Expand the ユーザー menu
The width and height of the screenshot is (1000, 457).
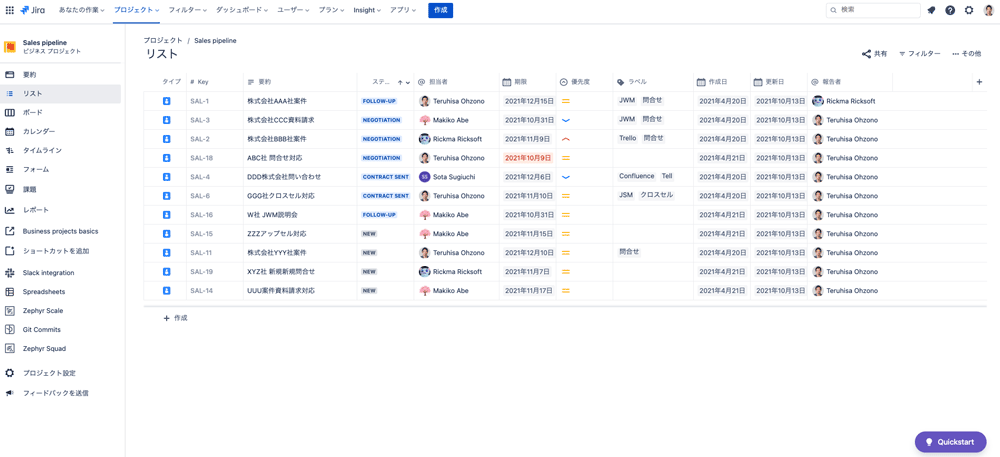[294, 10]
